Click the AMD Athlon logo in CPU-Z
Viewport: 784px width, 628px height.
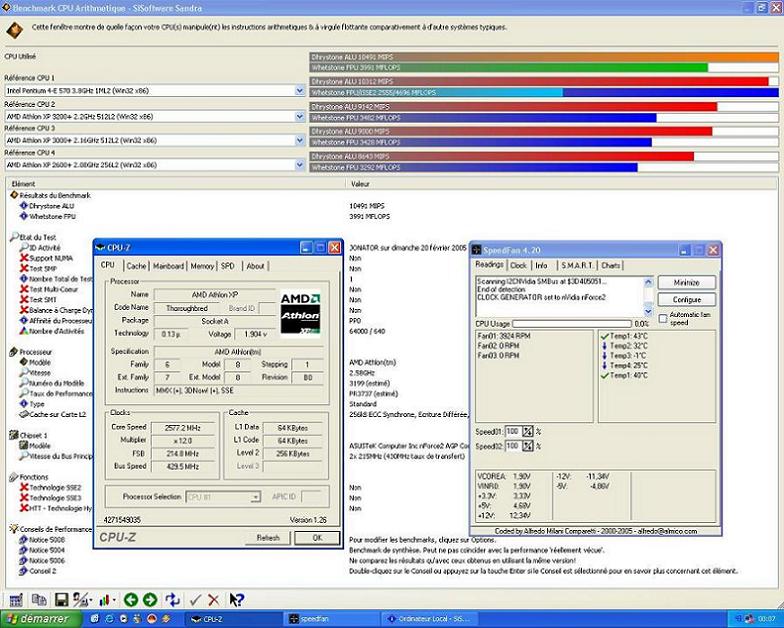(300, 313)
